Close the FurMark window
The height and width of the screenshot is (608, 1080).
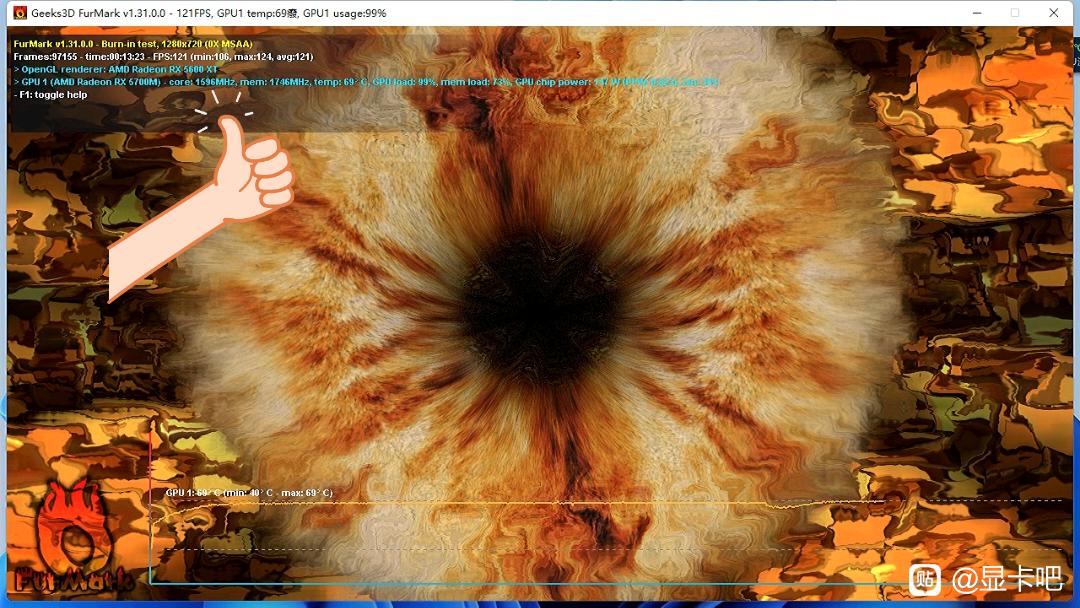[1053, 13]
